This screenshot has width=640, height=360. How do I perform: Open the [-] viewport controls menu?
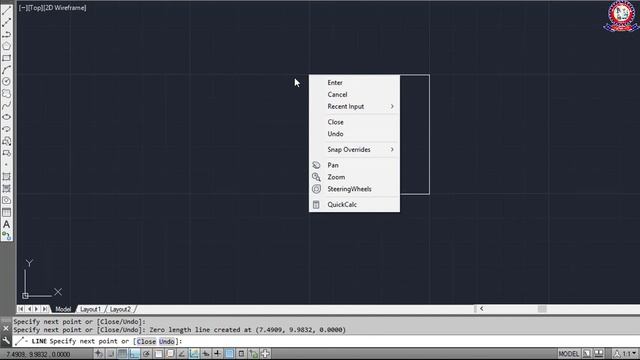(22, 8)
